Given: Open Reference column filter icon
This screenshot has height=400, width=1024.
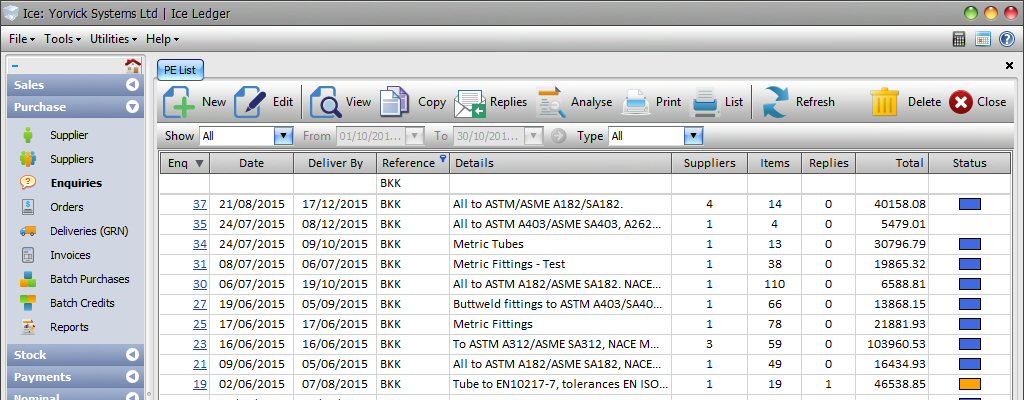Looking at the screenshot, I should [443, 158].
